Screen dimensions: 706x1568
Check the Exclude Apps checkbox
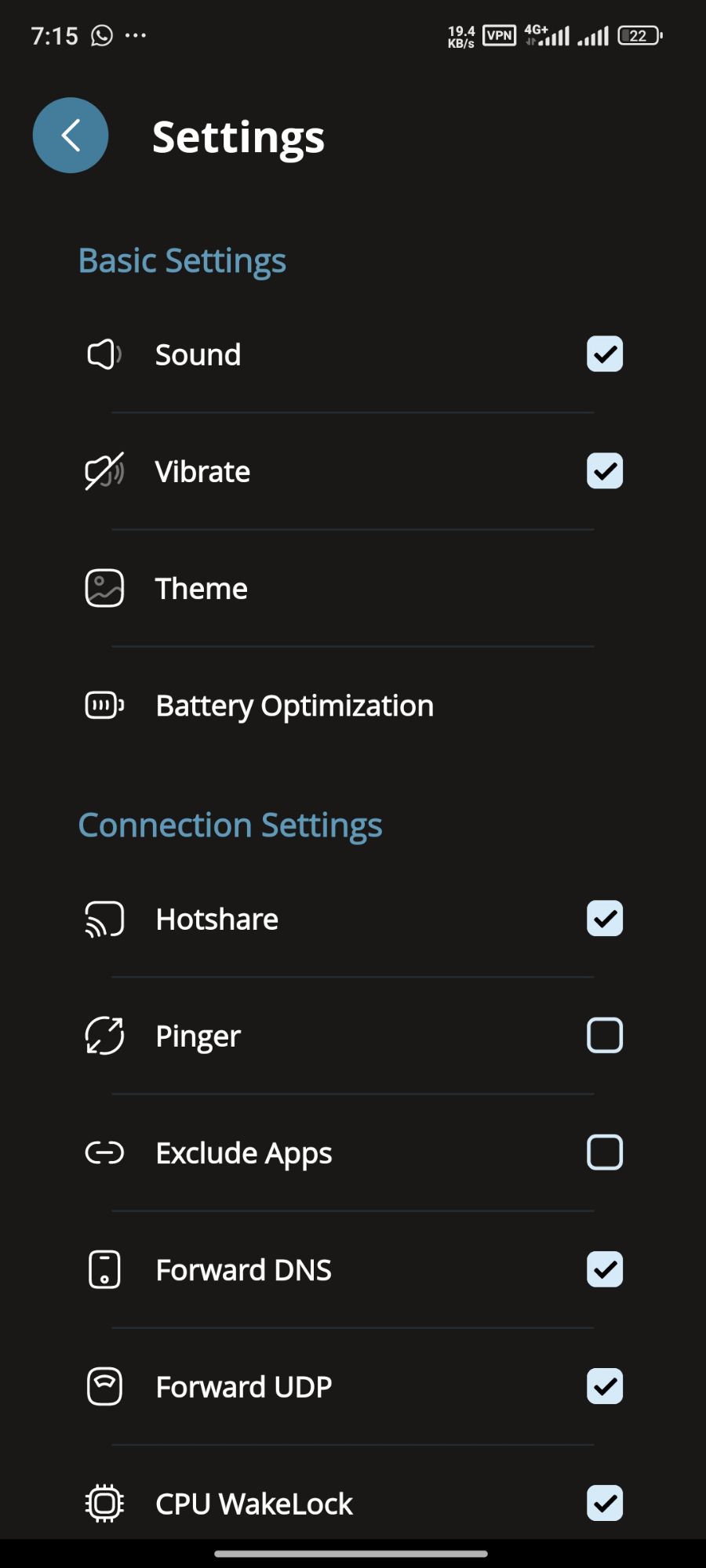coord(605,1152)
